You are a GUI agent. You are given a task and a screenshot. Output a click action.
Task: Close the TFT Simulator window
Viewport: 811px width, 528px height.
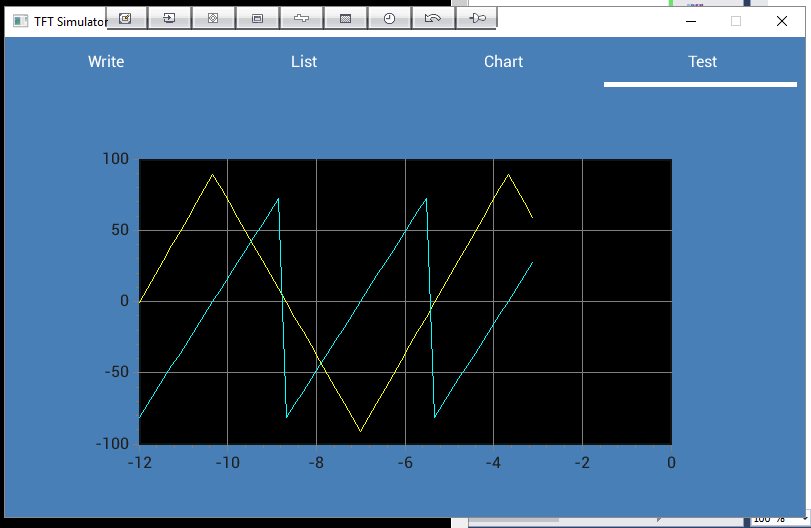click(x=782, y=21)
